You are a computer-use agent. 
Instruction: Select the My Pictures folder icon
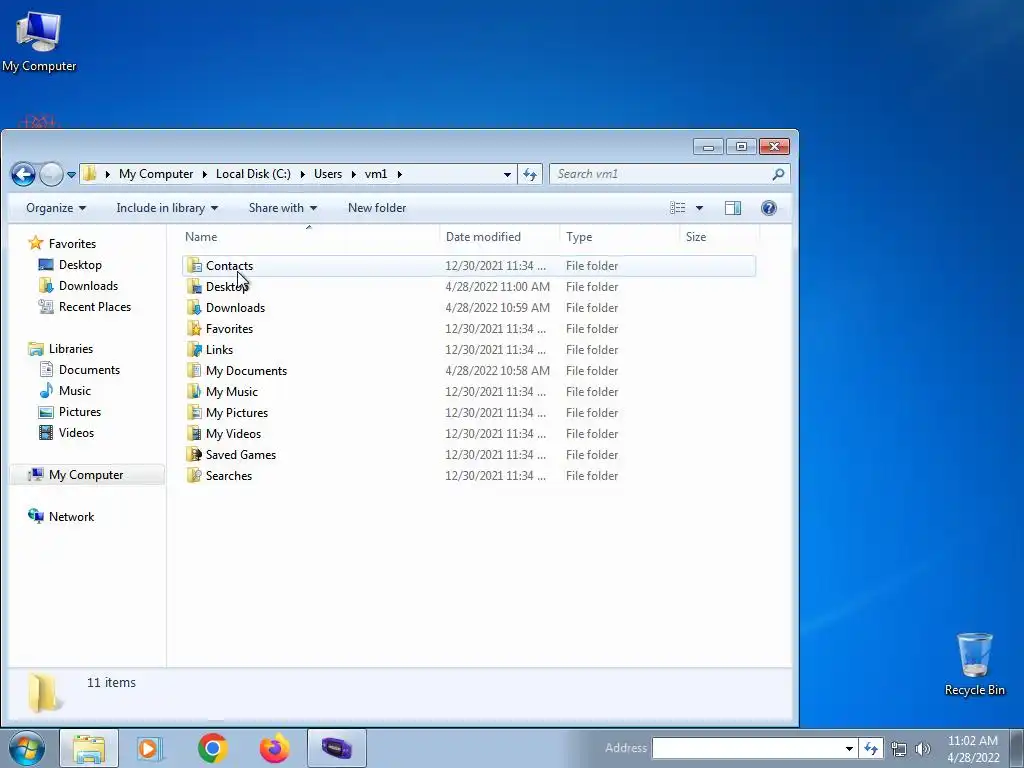[x=194, y=413]
